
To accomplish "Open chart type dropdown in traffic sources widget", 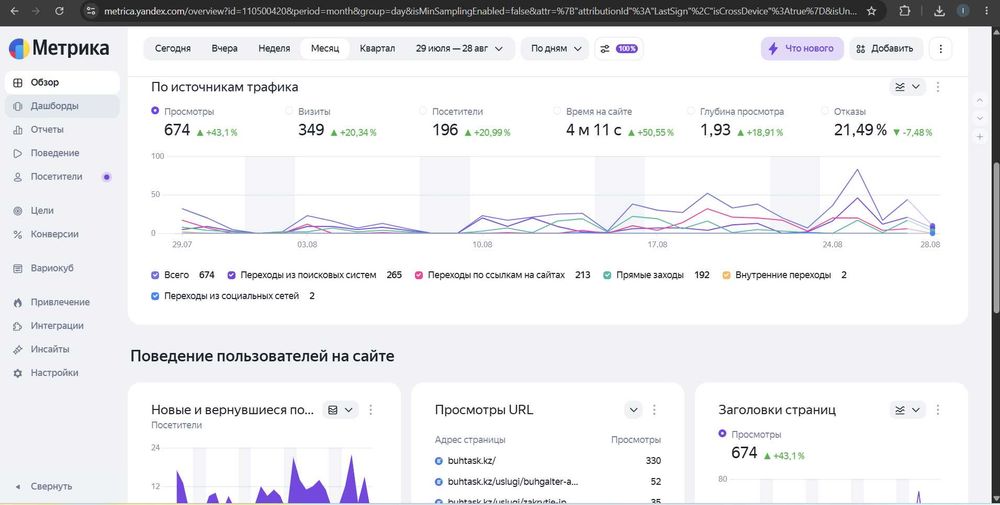I will pos(907,87).
